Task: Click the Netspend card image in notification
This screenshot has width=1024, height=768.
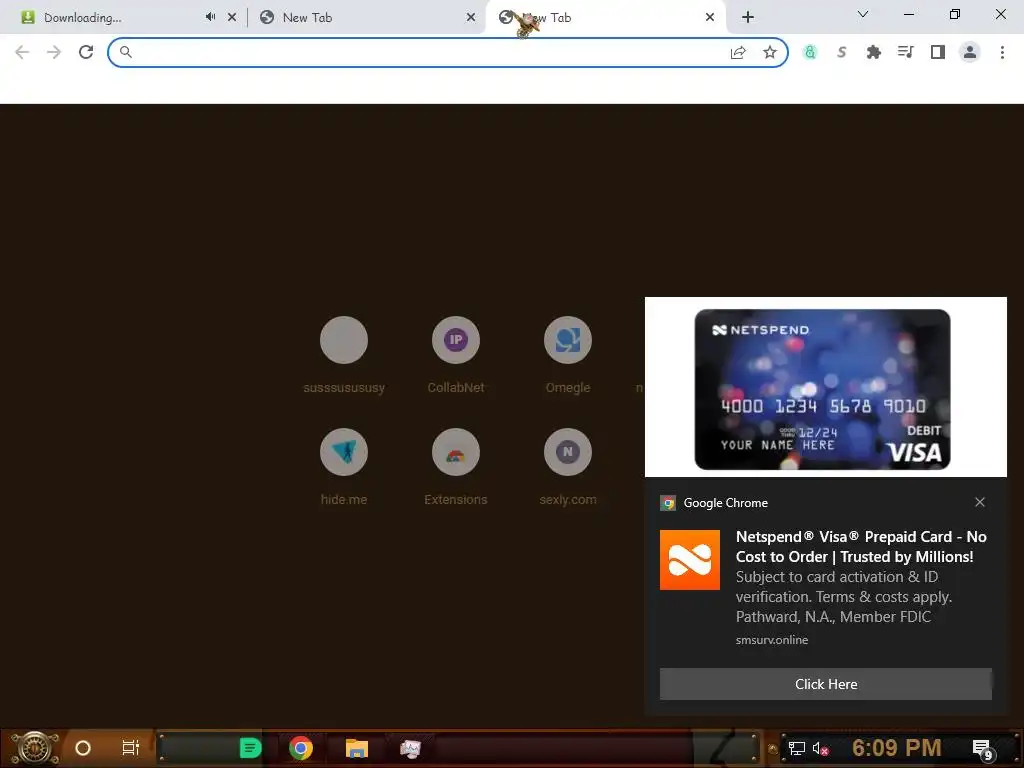Action: 822,389
